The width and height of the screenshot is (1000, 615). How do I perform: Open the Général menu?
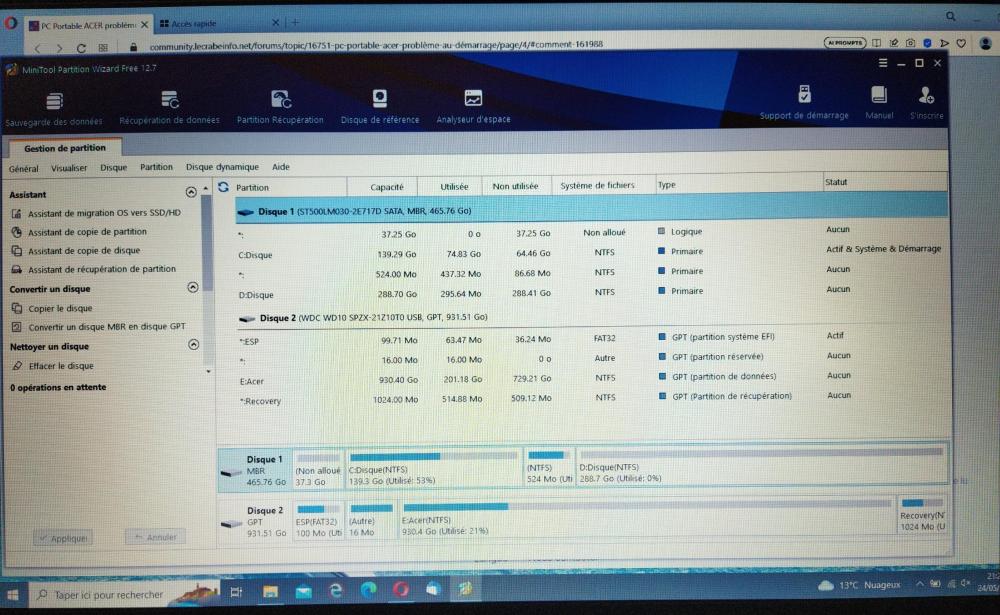pyautogui.click(x=24, y=168)
